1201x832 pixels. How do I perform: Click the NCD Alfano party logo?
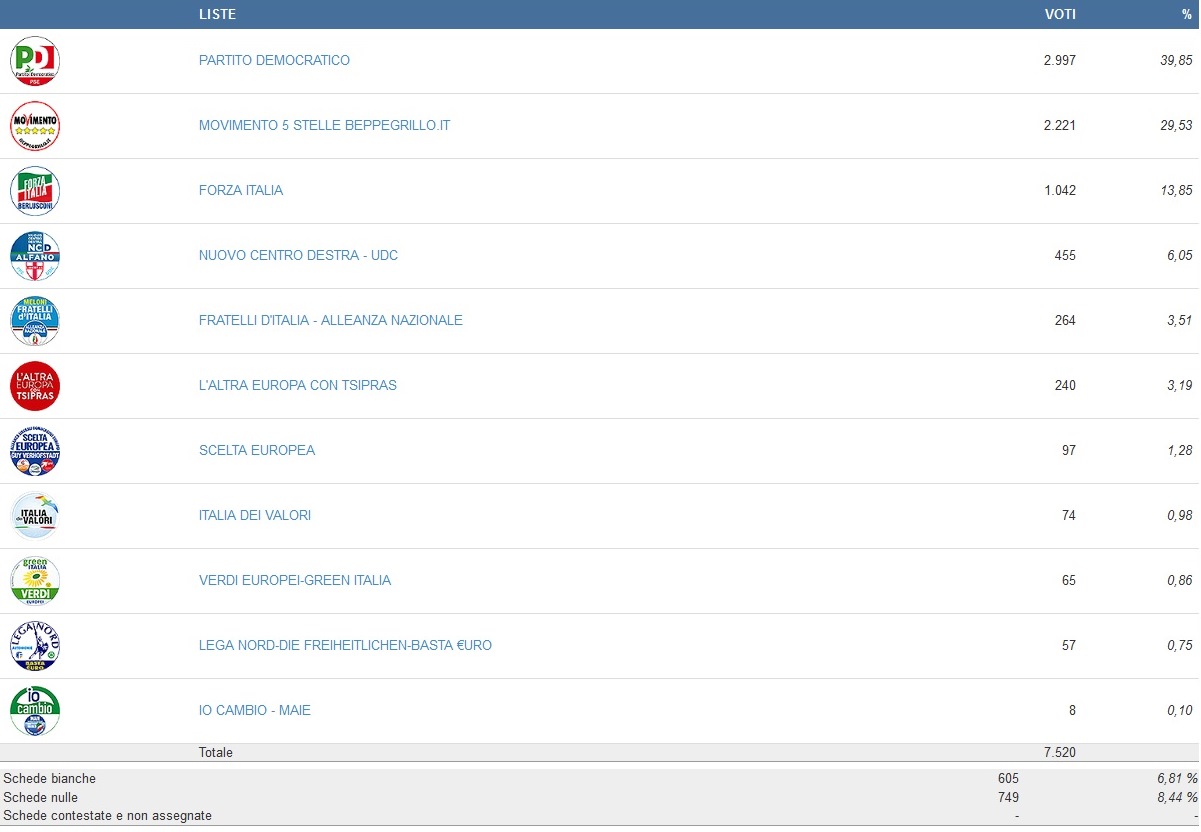coord(35,256)
